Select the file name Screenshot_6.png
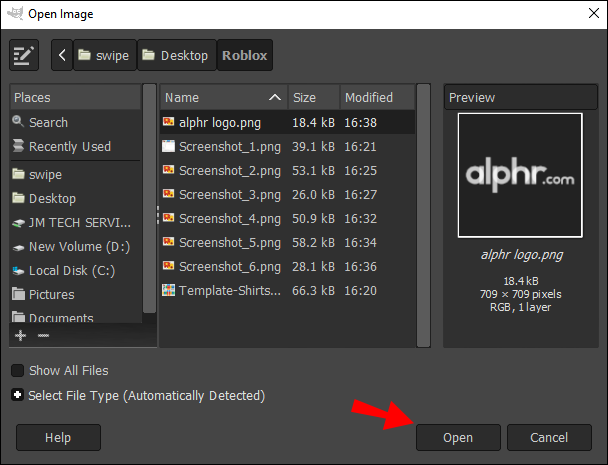Image resolution: width=608 pixels, height=465 pixels. coord(230,266)
